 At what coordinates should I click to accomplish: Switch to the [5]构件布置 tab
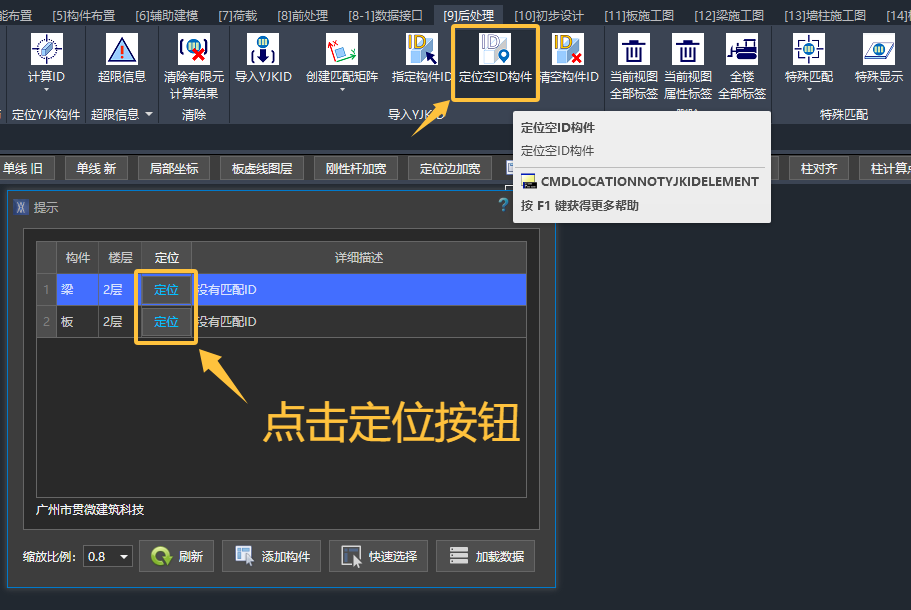(84, 15)
